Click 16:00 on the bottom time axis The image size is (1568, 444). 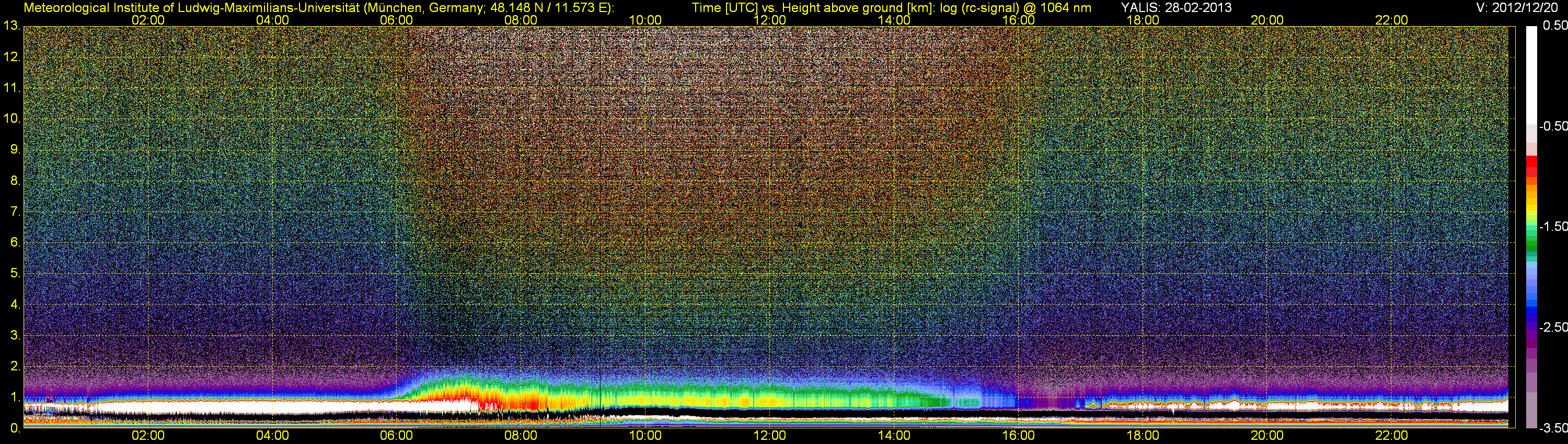click(1018, 436)
